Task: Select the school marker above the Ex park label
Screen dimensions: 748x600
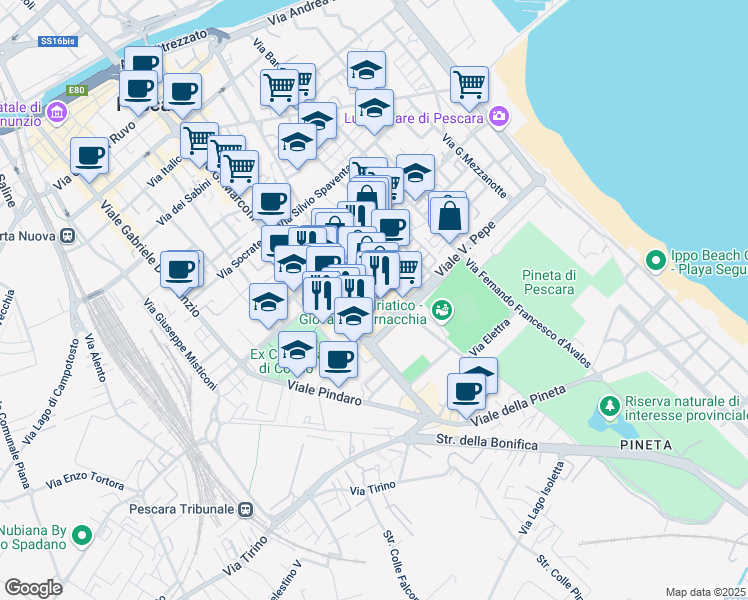Action: 297,351
